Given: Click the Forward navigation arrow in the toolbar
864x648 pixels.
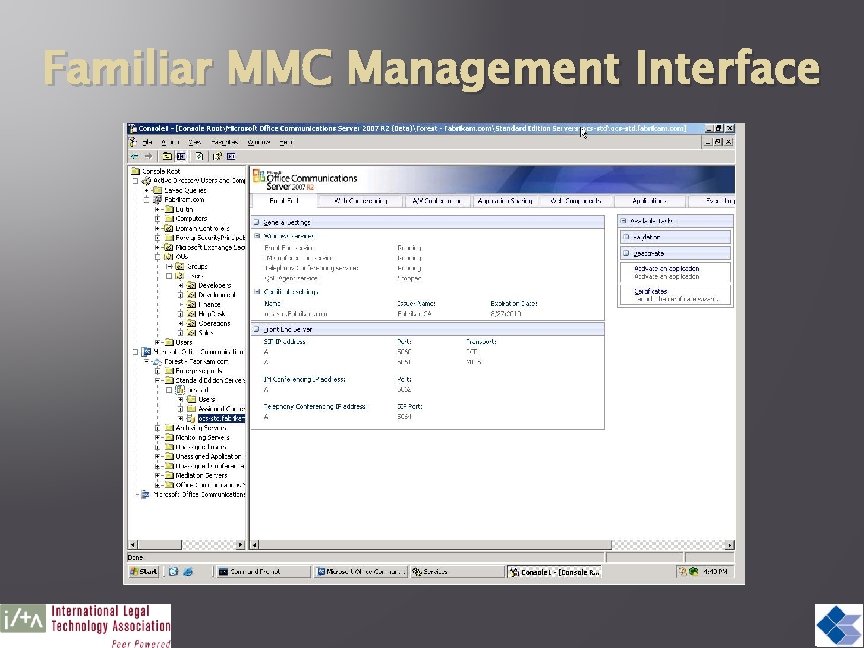Looking at the screenshot, I should point(148,156).
